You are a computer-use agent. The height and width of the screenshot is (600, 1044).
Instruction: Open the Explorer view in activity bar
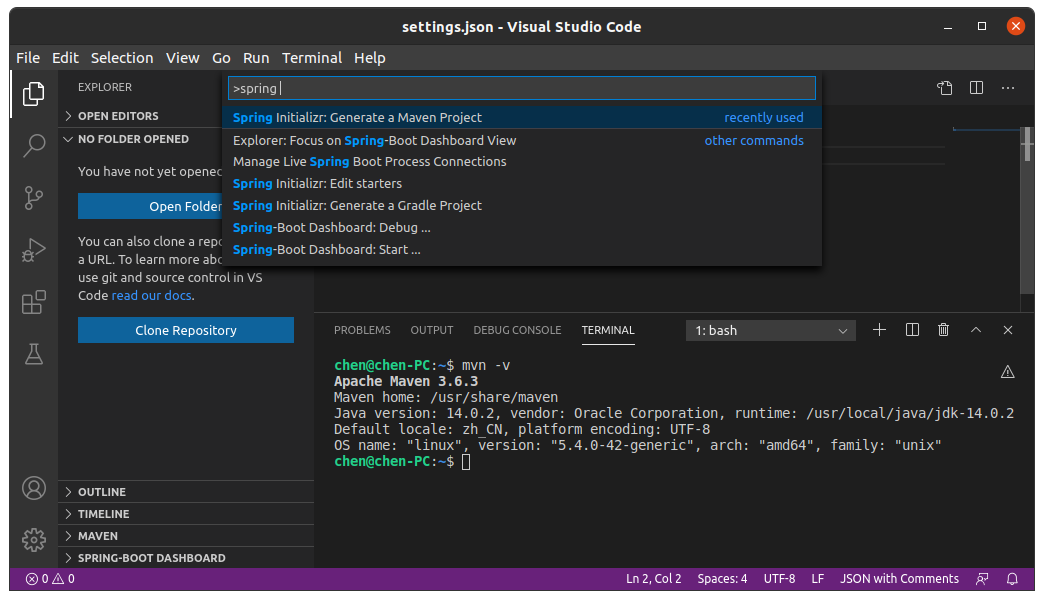click(33, 94)
